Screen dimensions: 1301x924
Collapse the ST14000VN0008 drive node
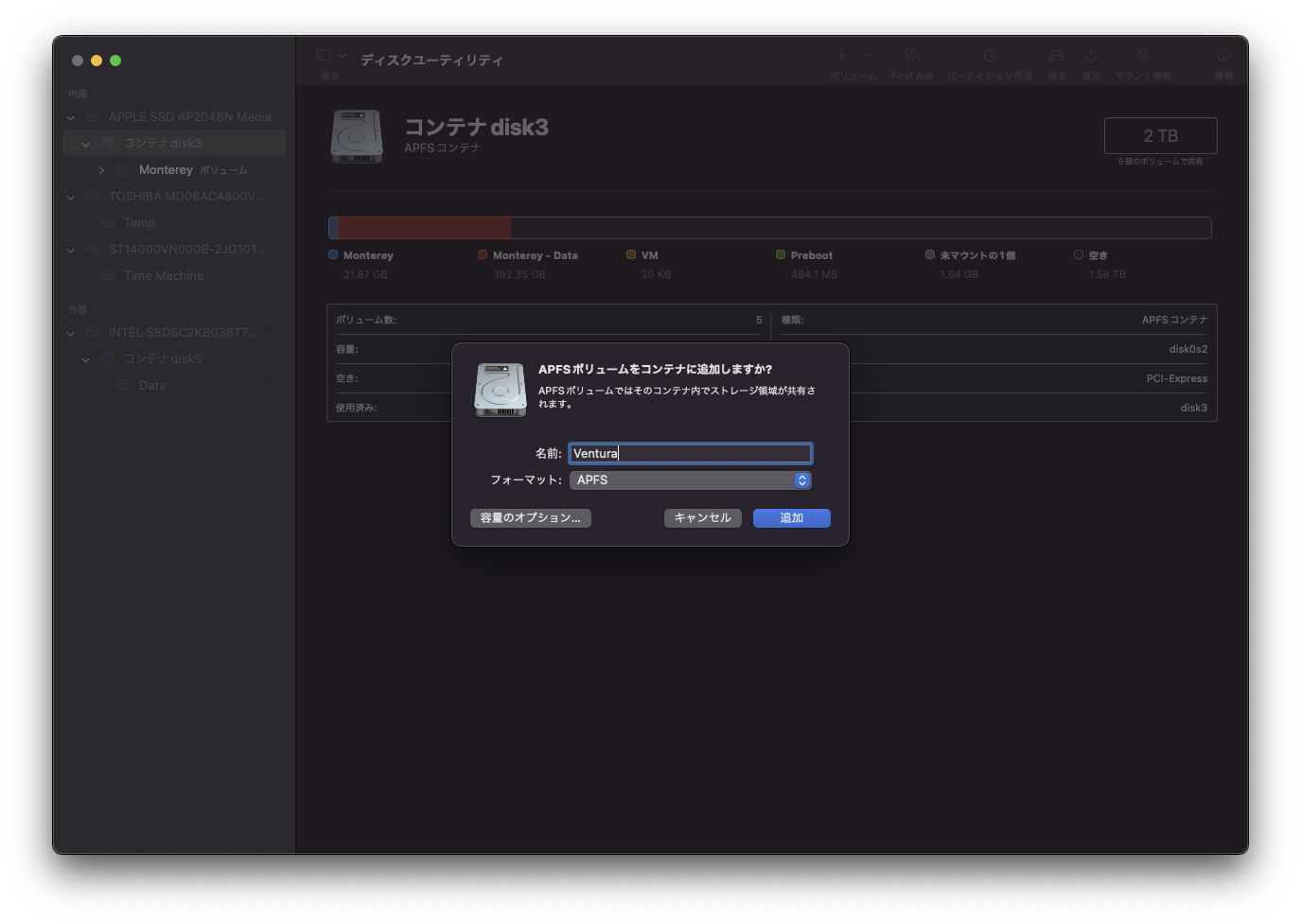tap(71, 250)
